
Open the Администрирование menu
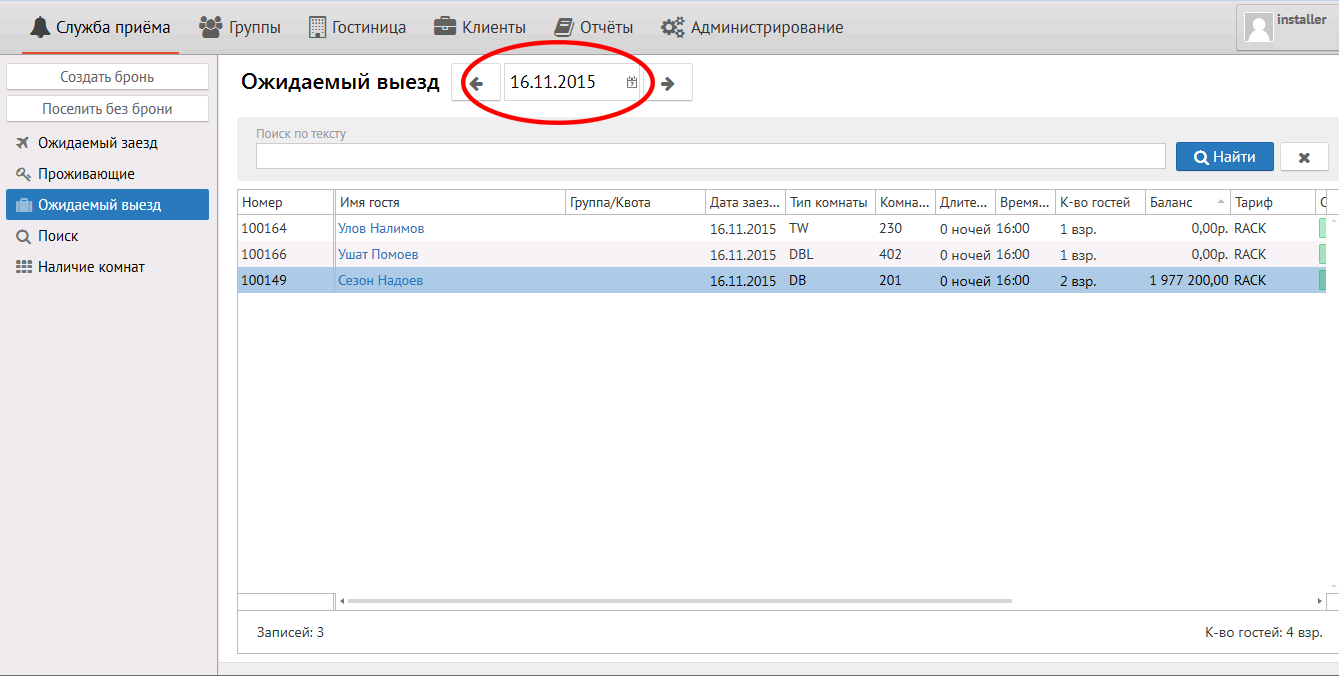752,27
